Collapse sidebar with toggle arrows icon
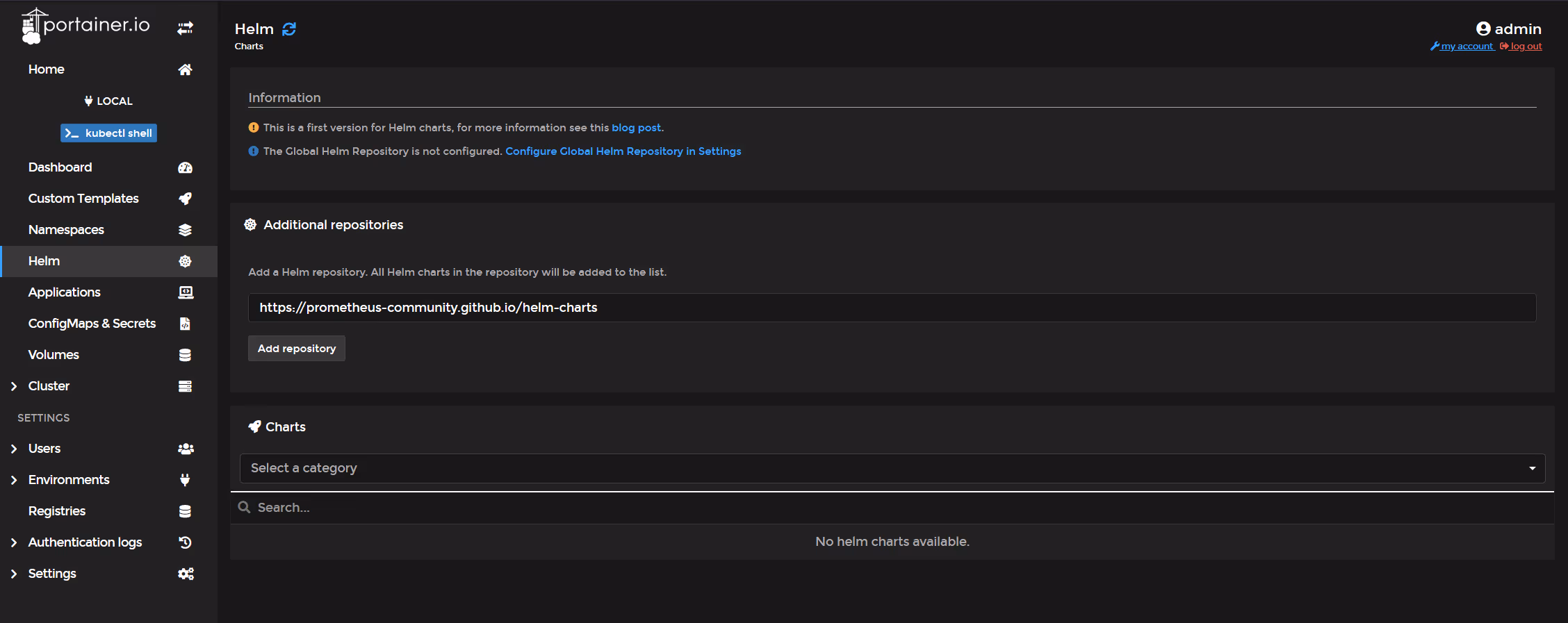 pyautogui.click(x=185, y=28)
